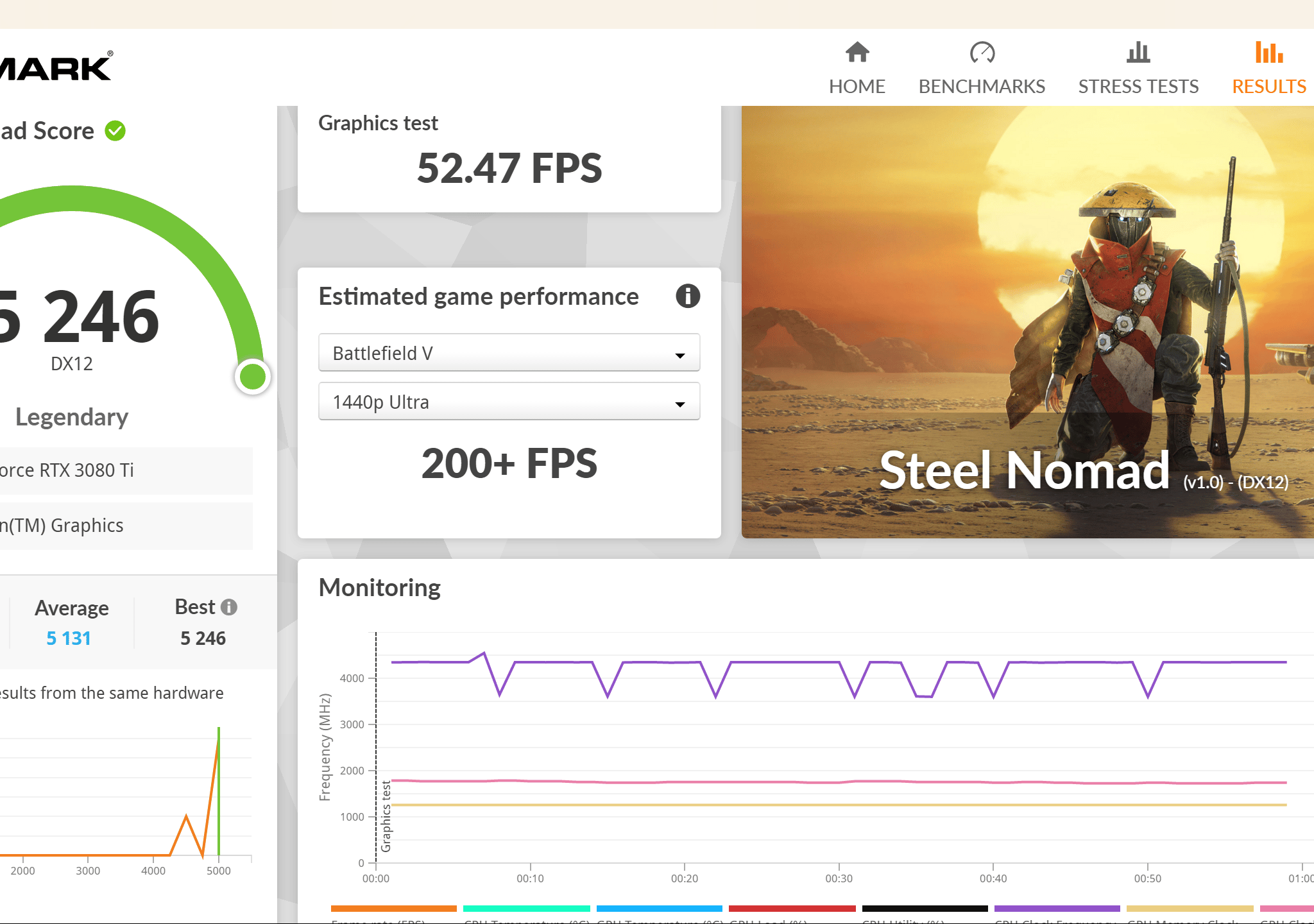
Task: Click the 3DMark logo
Action: [x=56, y=67]
